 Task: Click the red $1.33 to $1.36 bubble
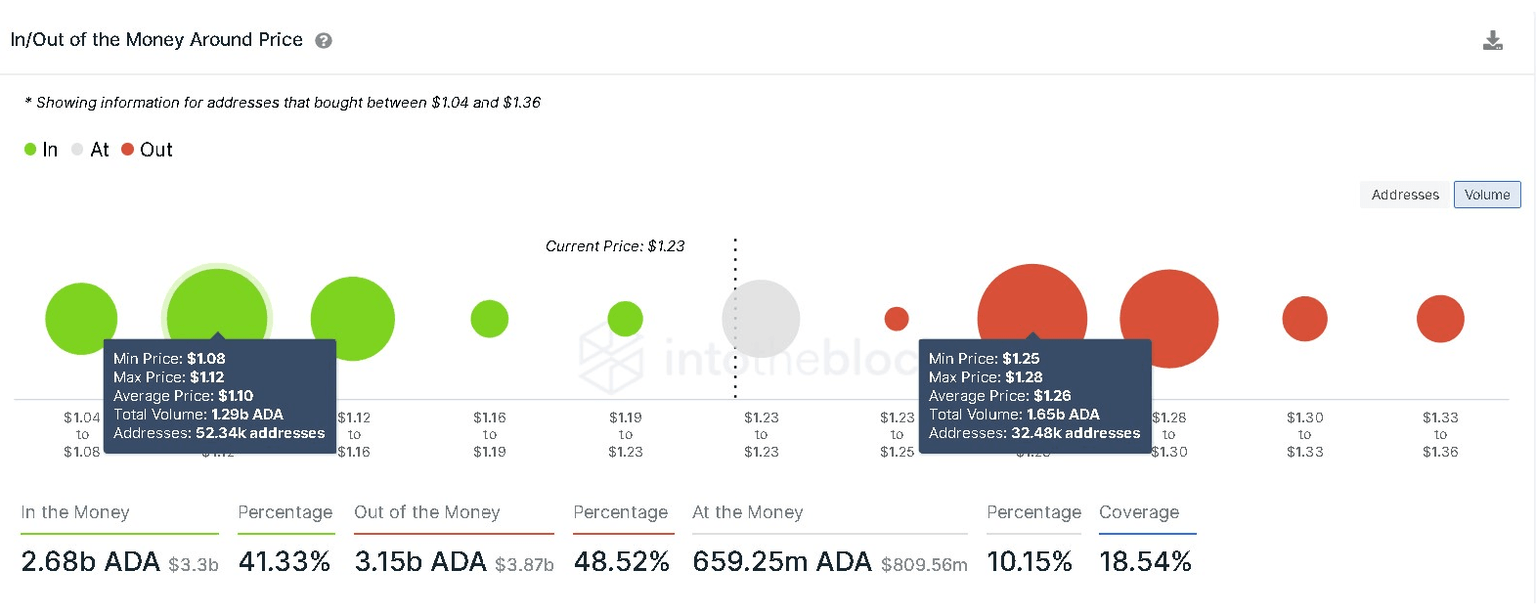(1440, 319)
